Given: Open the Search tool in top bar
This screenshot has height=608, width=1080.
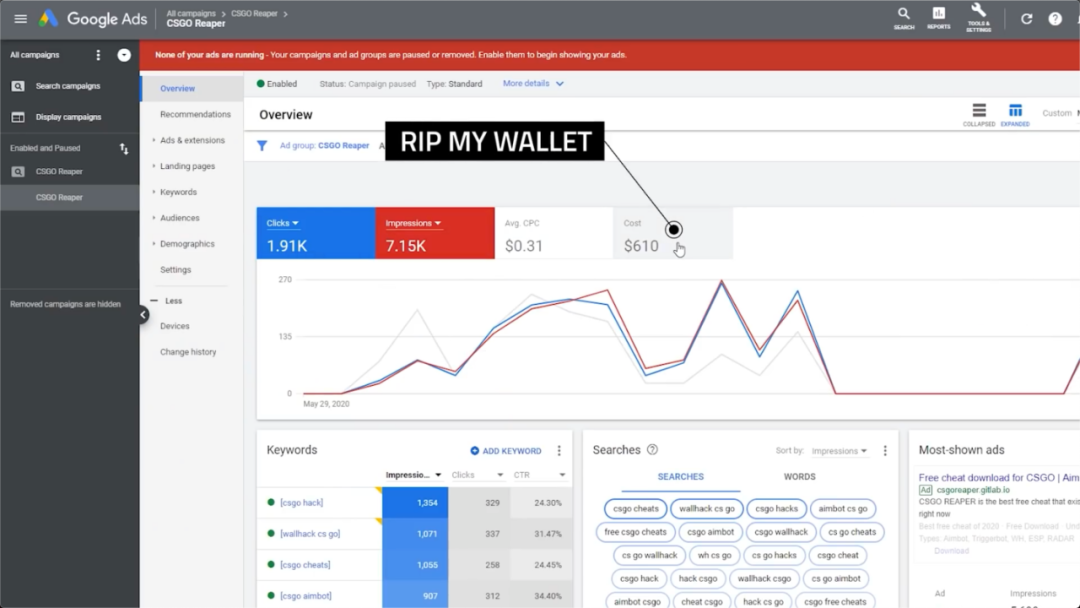Looking at the screenshot, I should 904,19.
